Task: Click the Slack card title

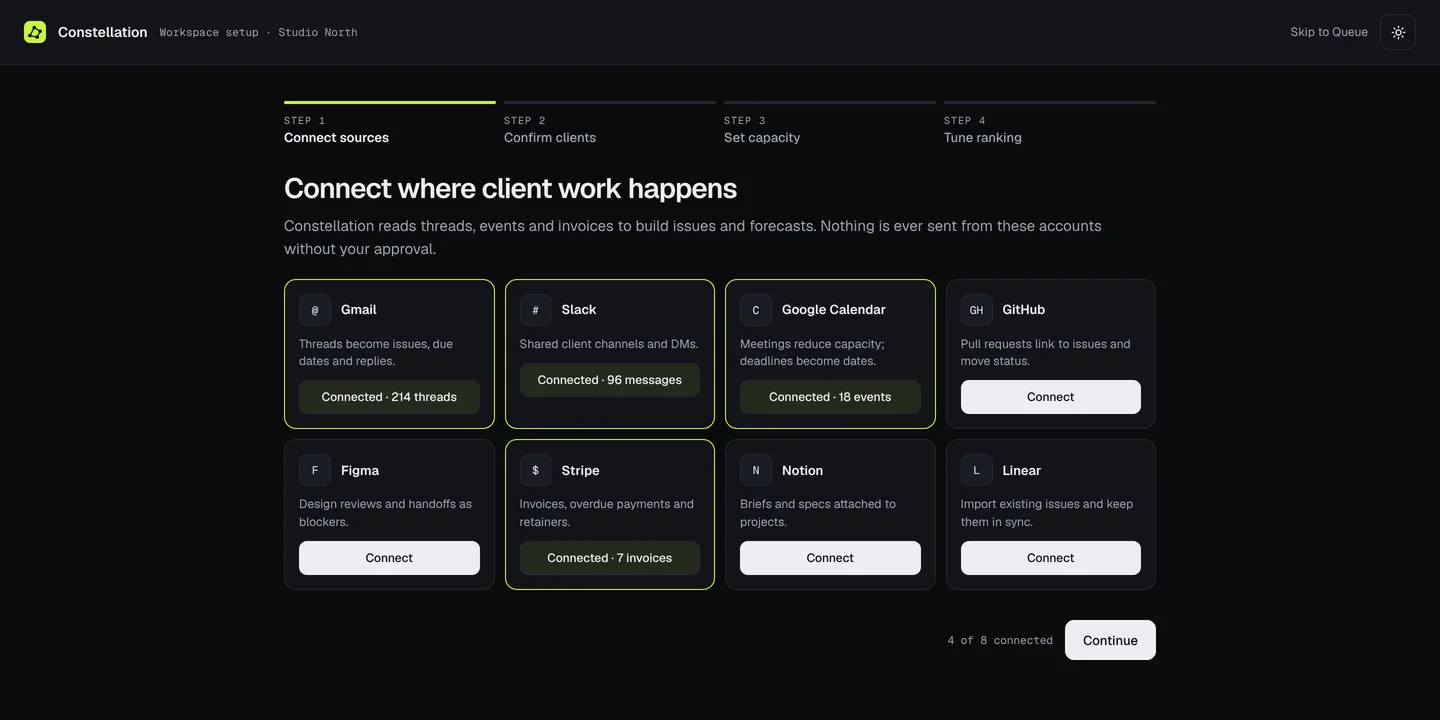Action: tap(579, 310)
